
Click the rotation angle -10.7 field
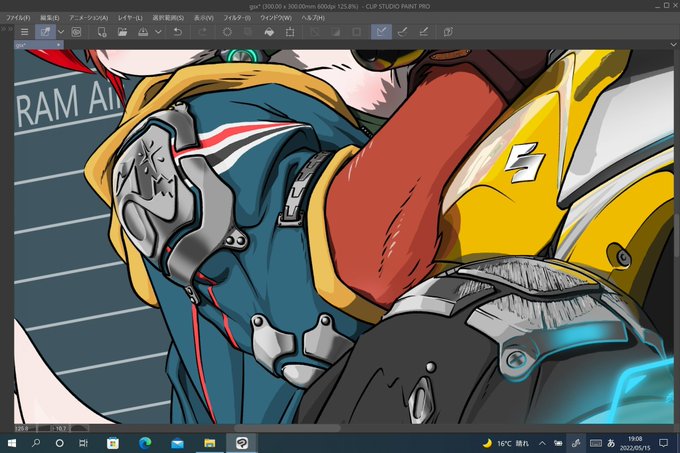[x=60, y=428]
